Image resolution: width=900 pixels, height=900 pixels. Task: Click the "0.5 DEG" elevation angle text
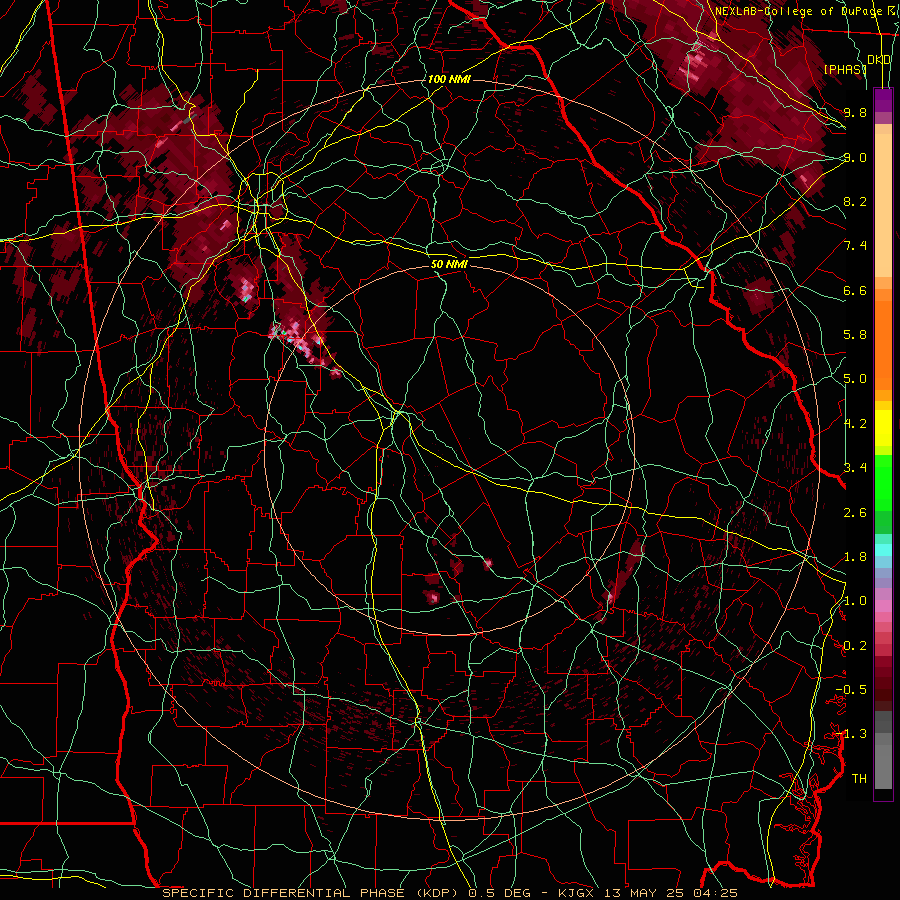coord(499,893)
